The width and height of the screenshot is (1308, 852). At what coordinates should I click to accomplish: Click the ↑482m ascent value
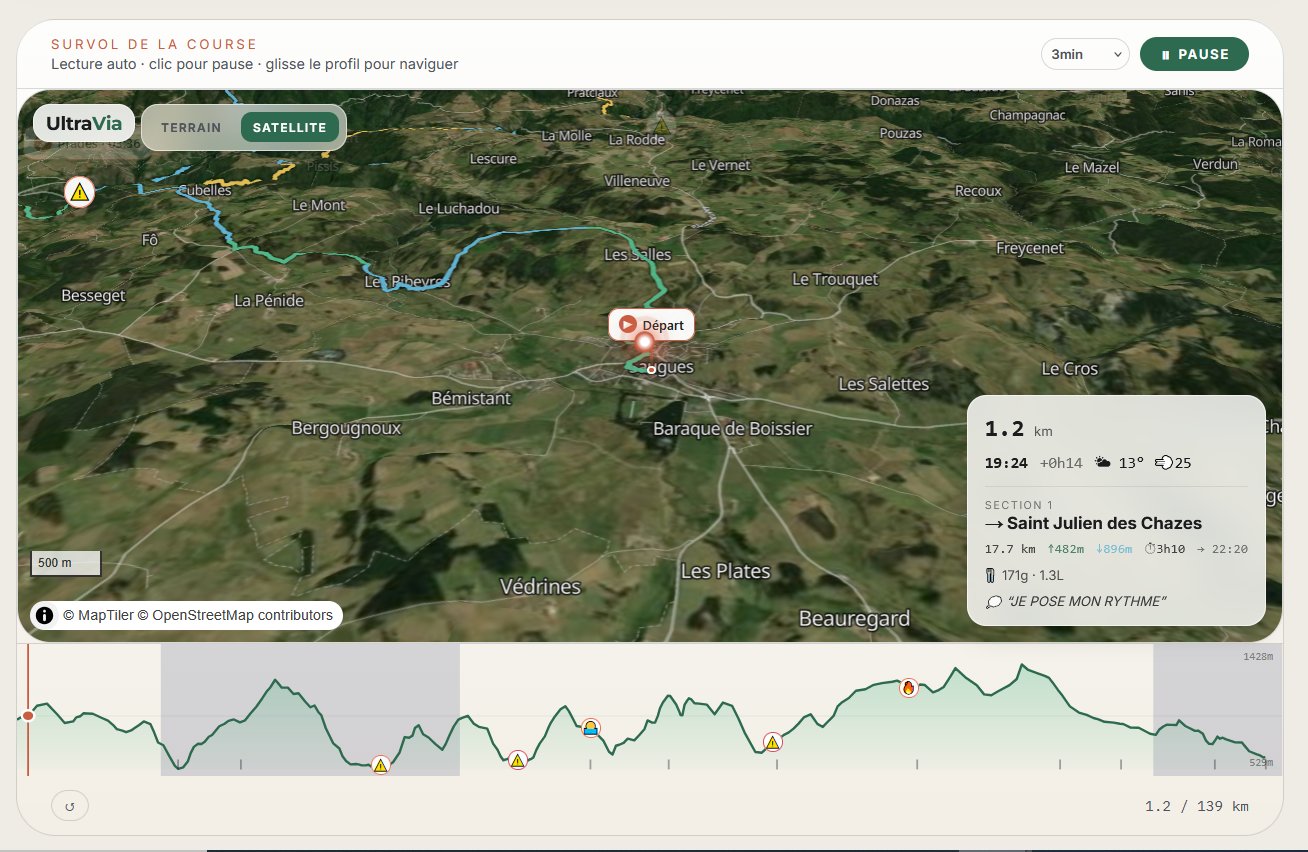(x=1067, y=549)
